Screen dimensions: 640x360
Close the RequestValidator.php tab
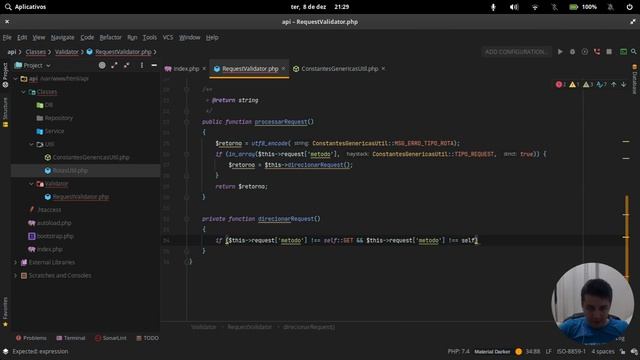tap(283, 69)
